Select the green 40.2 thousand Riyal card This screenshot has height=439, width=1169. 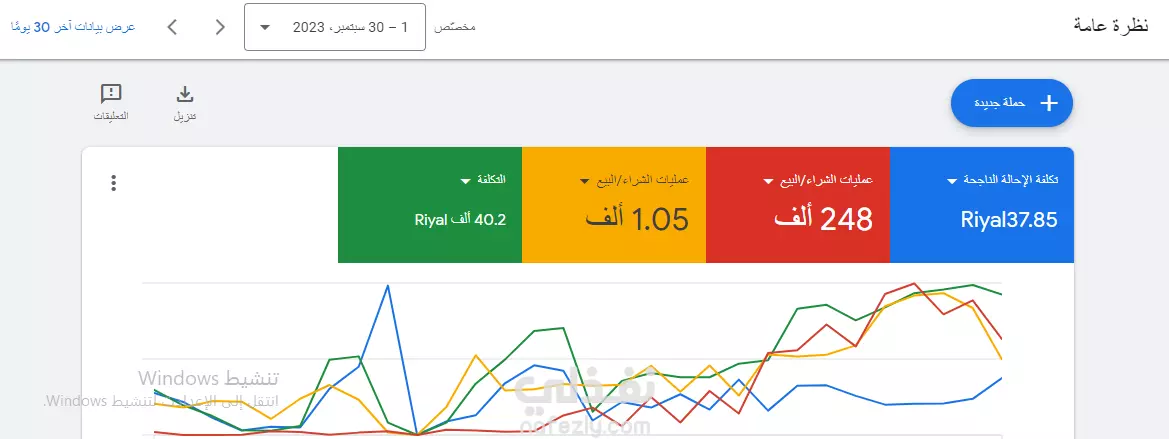(x=429, y=205)
